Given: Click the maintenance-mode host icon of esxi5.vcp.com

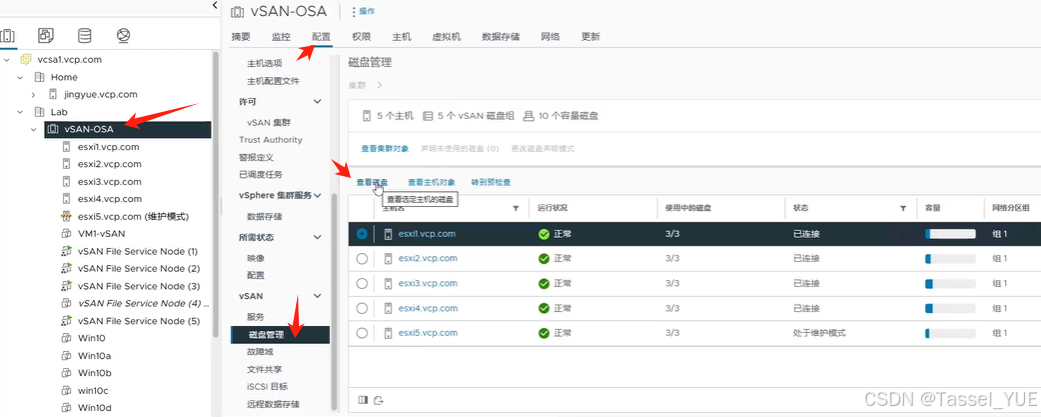Looking at the screenshot, I should [x=66, y=216].
